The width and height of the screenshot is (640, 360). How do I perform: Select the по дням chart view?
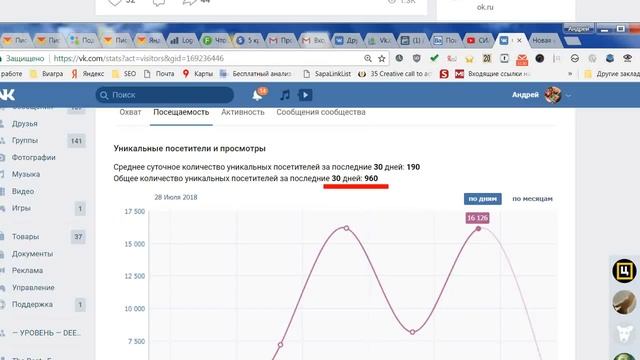tap(482, 199)
